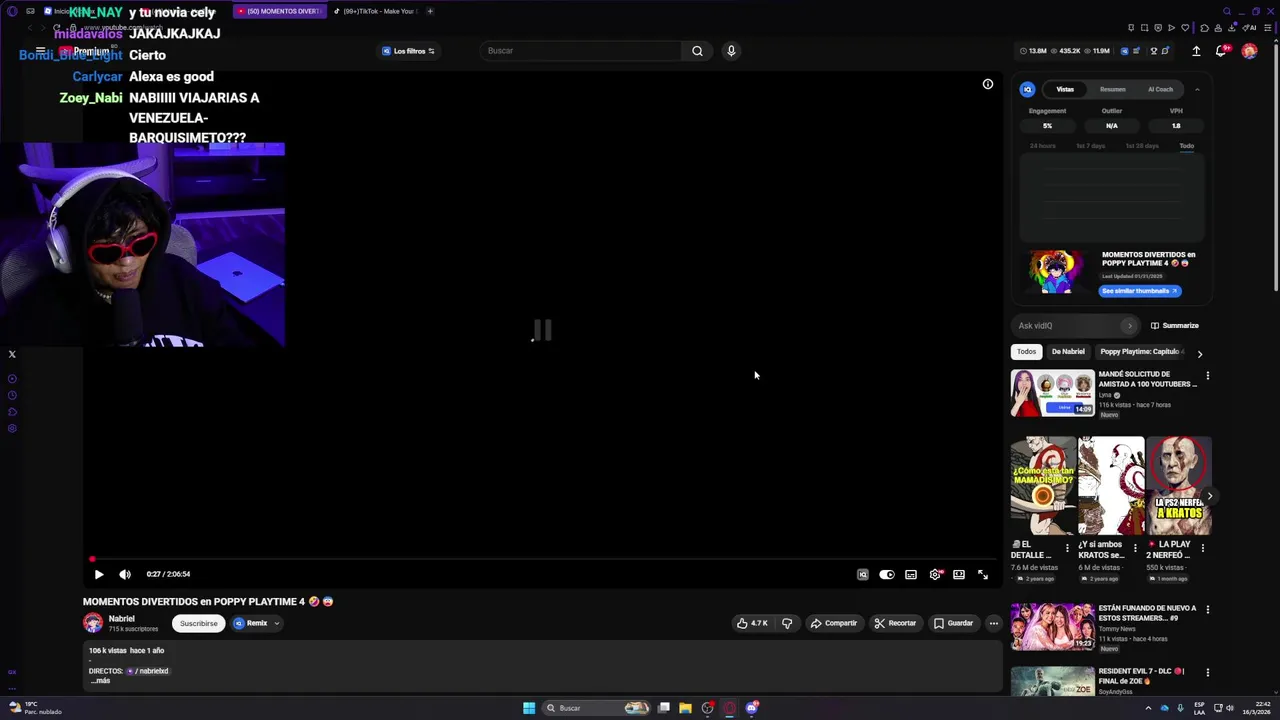The image size is (1280, 720).
Task: Show the next Shorts with the arrow
Action: [x=1209, y=496]
